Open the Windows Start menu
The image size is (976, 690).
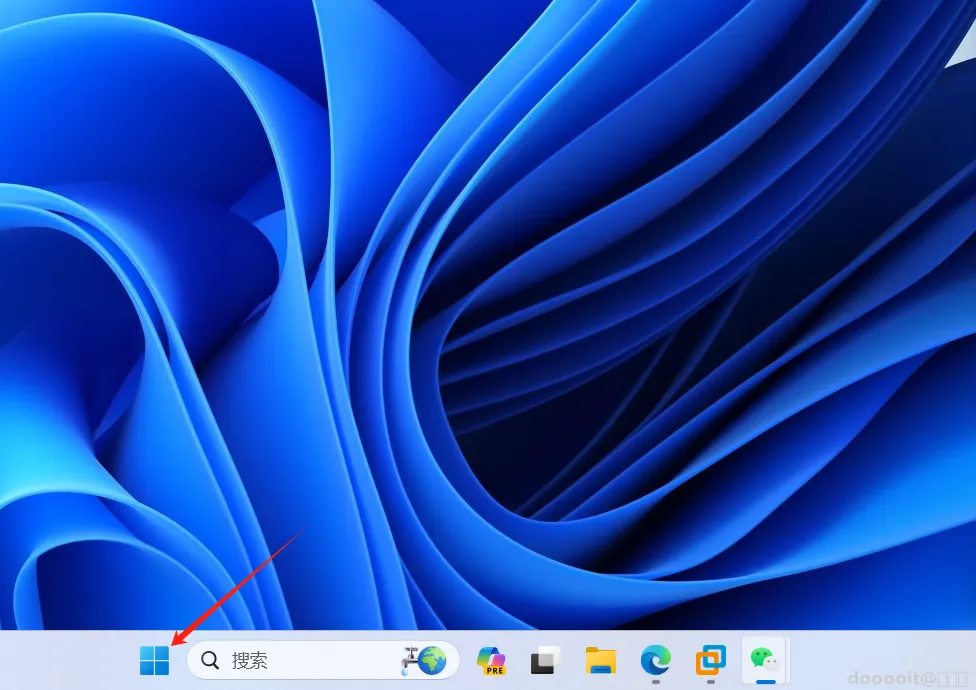(x=154, y=660)
